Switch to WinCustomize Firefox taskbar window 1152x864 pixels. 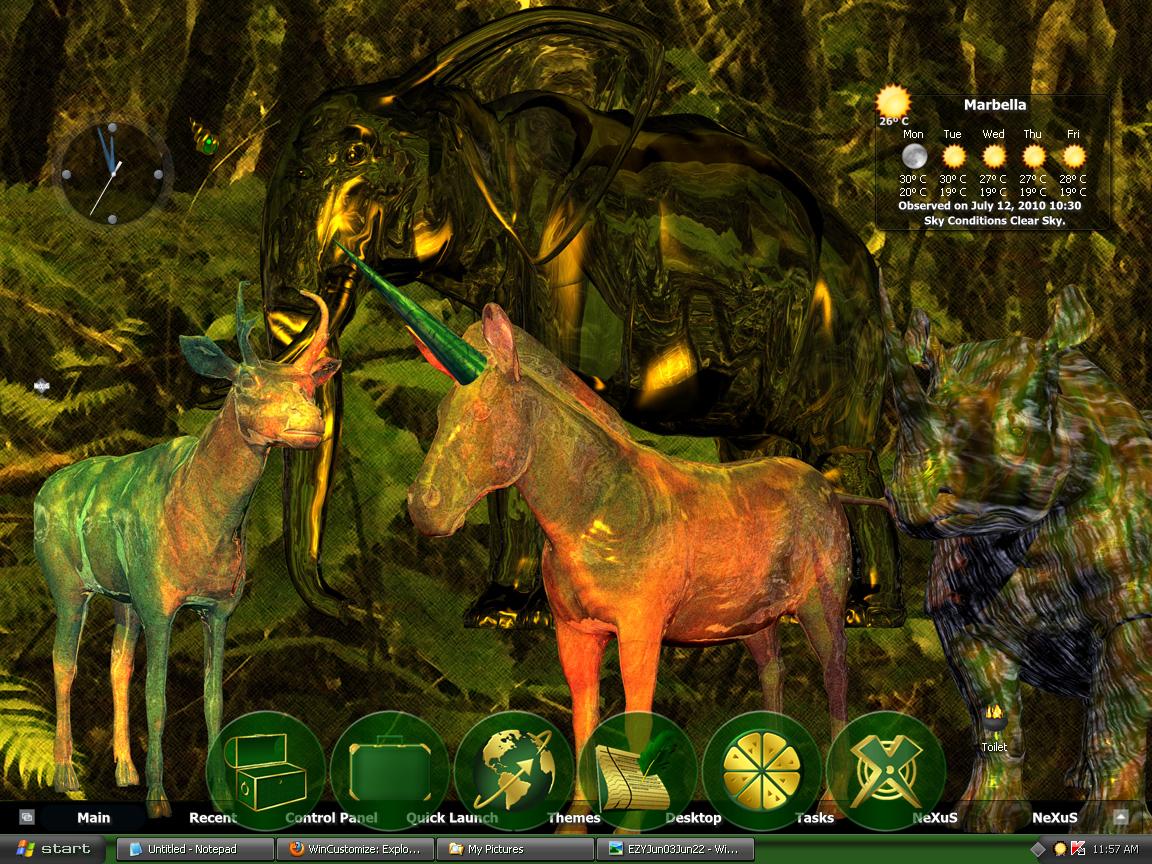(355, 849)
